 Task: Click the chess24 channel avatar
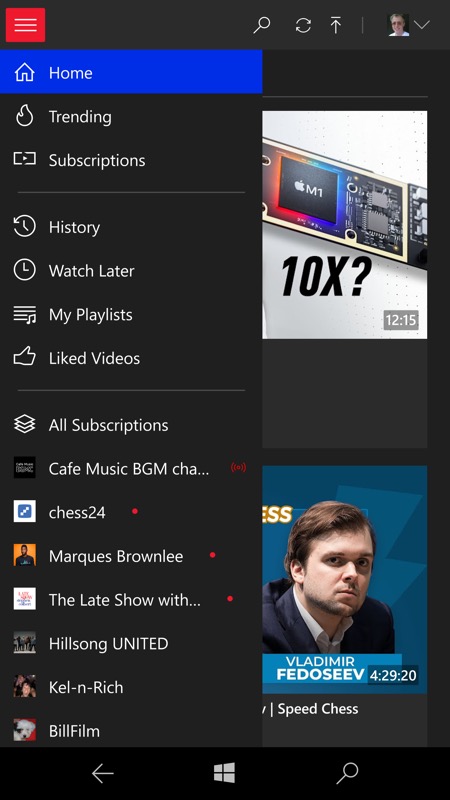(24, 511)
